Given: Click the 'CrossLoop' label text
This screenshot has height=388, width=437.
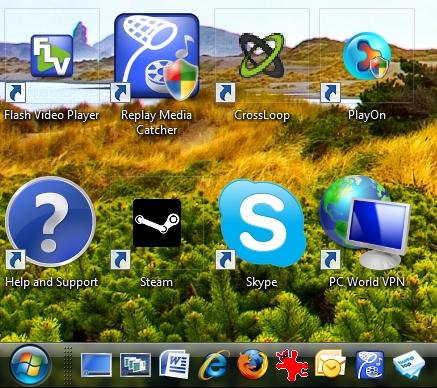Looking at the screenshot, I should click(262, 115).
